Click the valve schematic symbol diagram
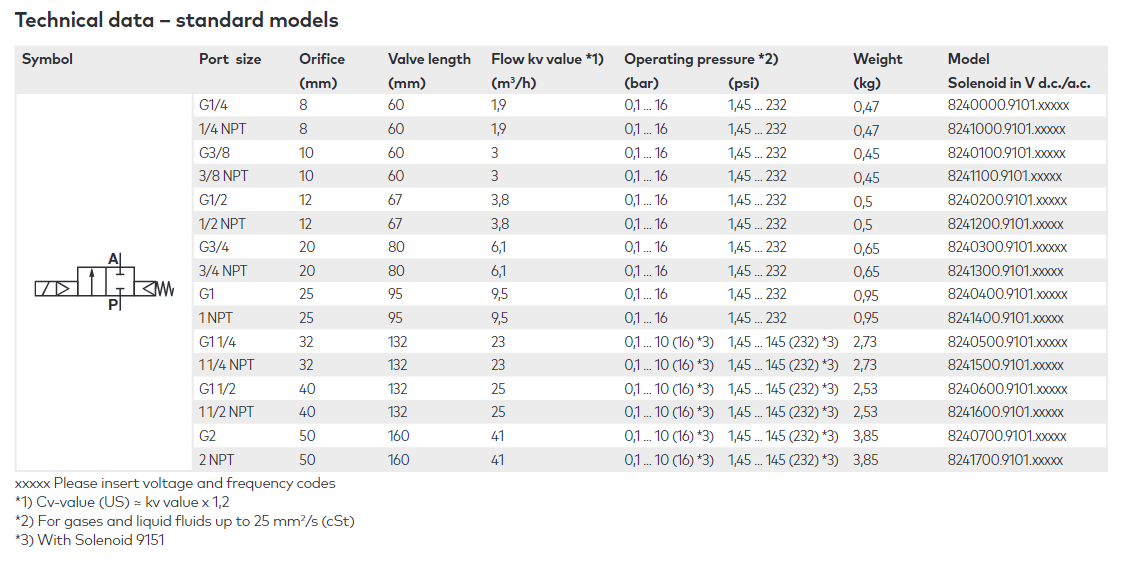This screenshot has height=570, width=1141. tap(105, 282)
